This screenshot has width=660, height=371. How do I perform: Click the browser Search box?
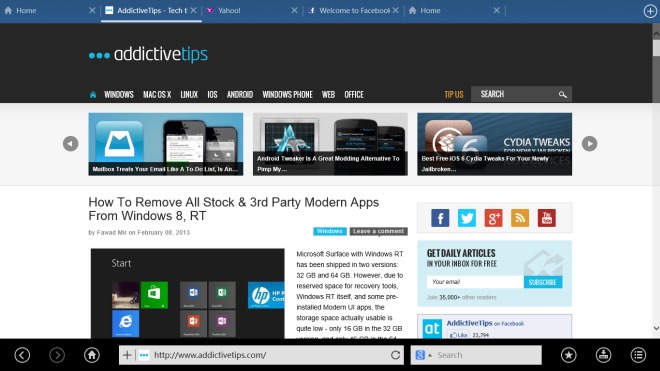coord(476,355)
